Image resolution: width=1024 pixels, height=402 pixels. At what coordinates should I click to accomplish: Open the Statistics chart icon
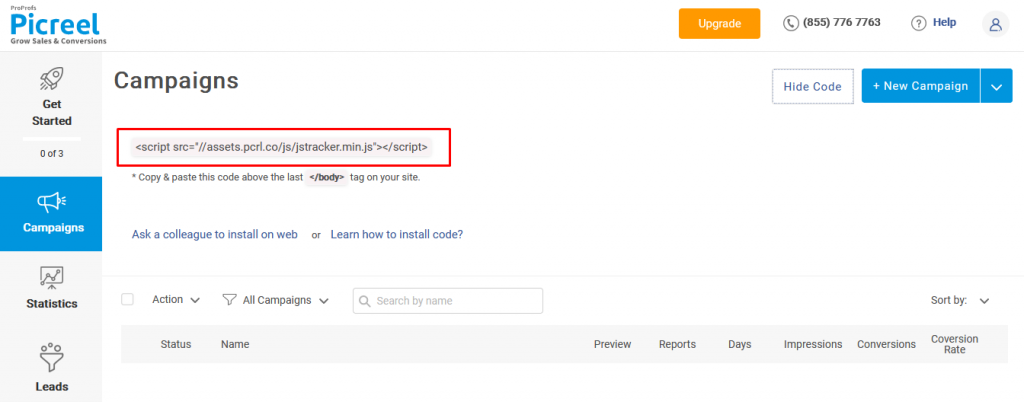pyautogui.click(x=51, y=278)
